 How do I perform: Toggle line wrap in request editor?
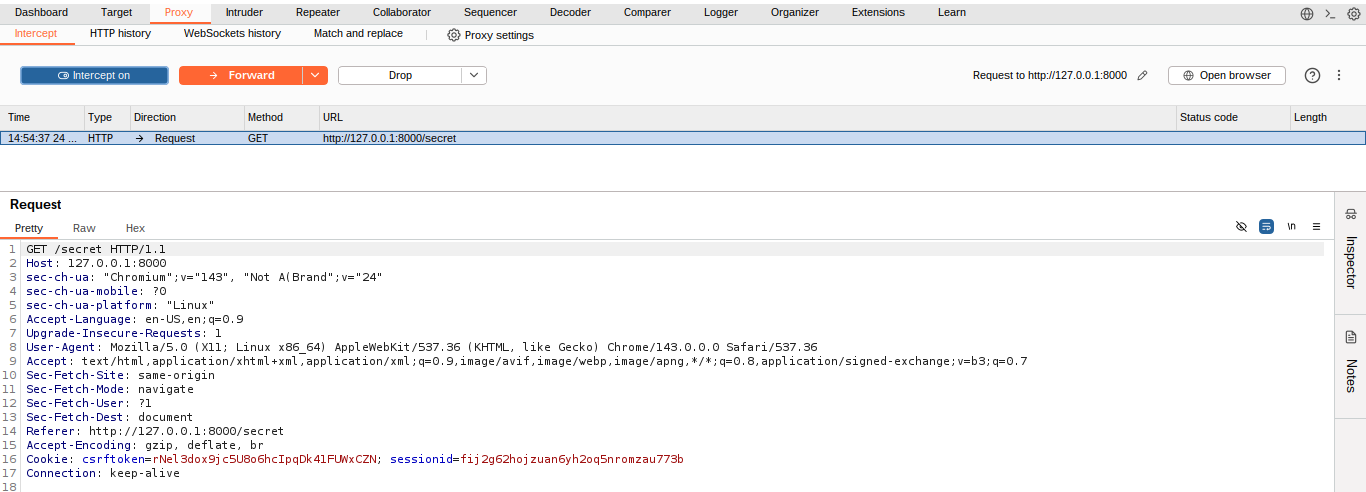(1266, 227)
